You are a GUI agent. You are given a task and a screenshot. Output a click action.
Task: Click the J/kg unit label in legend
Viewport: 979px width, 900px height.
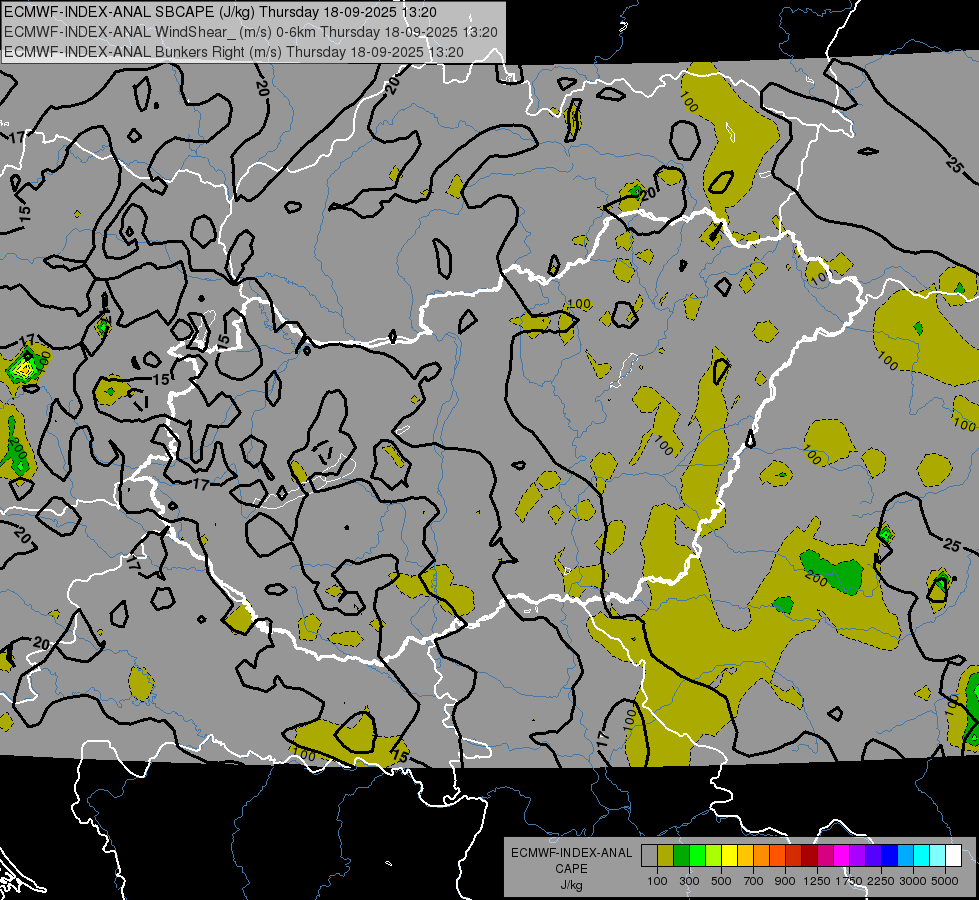point(571,884)
